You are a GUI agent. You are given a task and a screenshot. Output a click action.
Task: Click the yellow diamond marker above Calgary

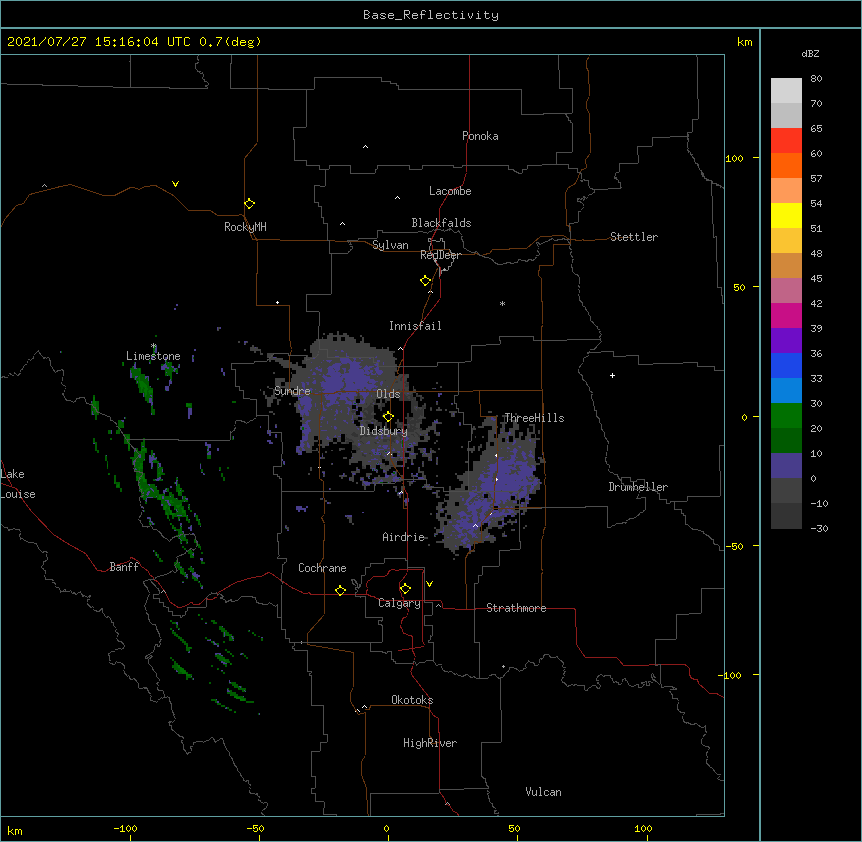click(405, 589)
